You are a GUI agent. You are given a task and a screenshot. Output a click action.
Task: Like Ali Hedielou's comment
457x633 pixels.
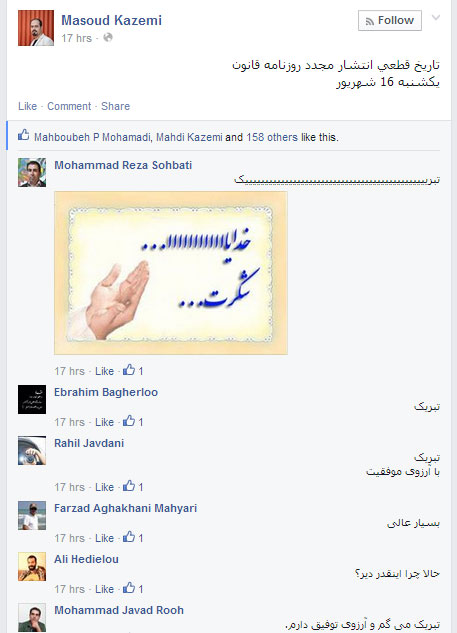point(104,589)
